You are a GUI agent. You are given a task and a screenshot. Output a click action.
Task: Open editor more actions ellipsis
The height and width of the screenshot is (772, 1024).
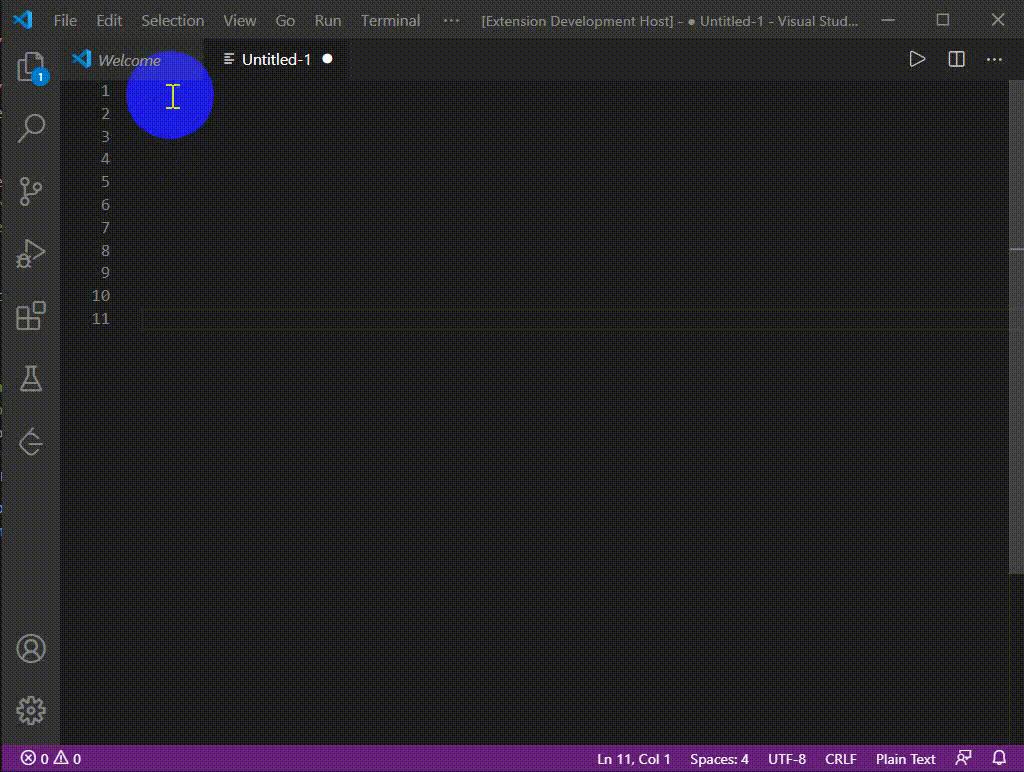coord(994,59)
